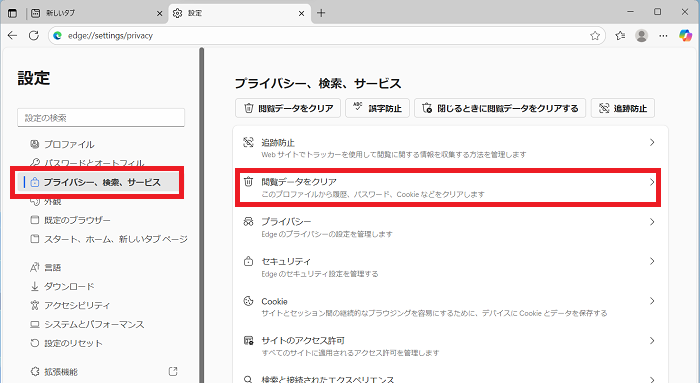Open アクセシビリティ settings in the sidebar
Image resolution: width=700 pixels, height=383 pixels.
click(x=70, y=305)
